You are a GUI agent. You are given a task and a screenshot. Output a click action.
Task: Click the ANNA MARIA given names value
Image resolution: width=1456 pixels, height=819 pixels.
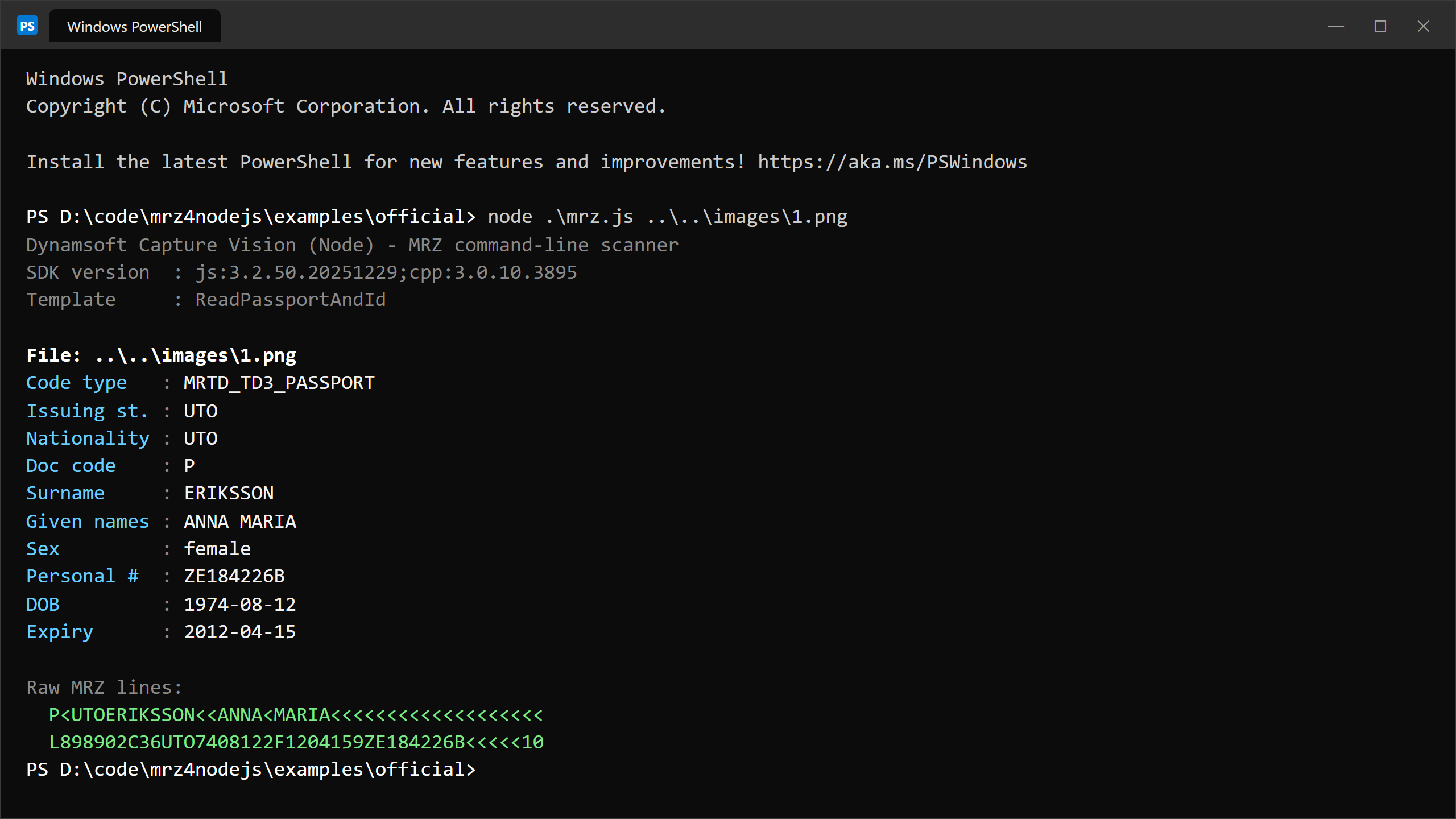coord(240,522)
